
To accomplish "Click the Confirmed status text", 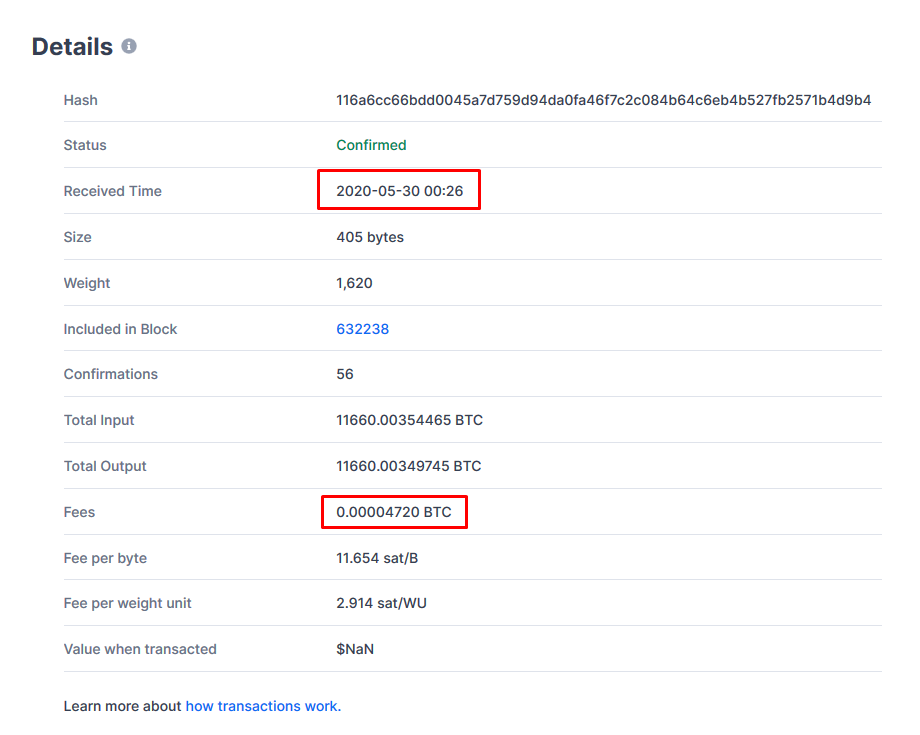I will pyautogui.click(x=371, y=144).
